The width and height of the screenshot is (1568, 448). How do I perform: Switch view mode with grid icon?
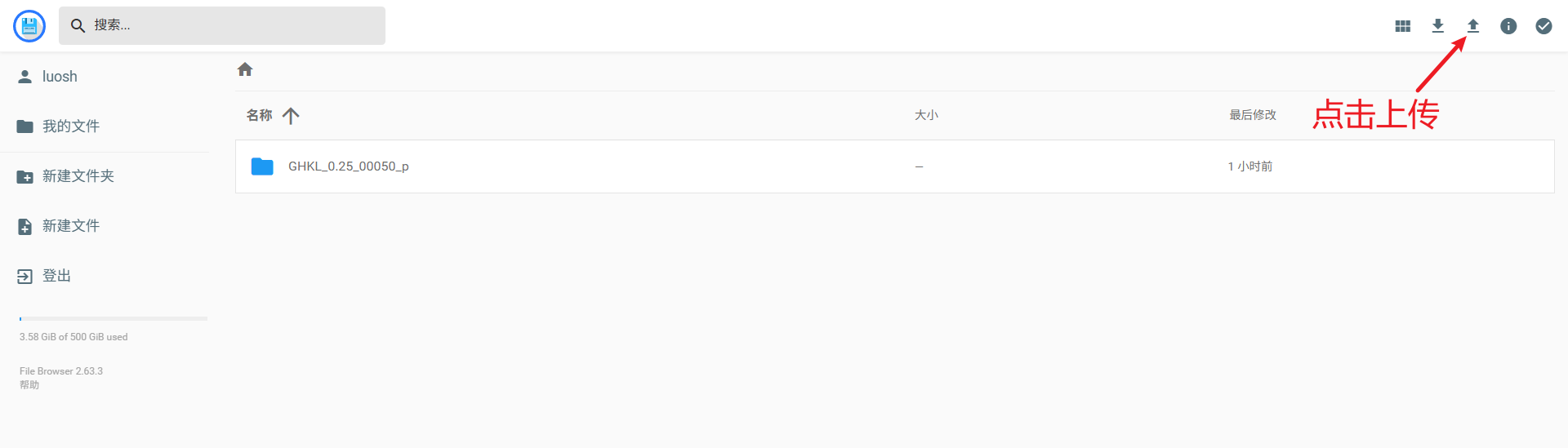(1403, 26)
